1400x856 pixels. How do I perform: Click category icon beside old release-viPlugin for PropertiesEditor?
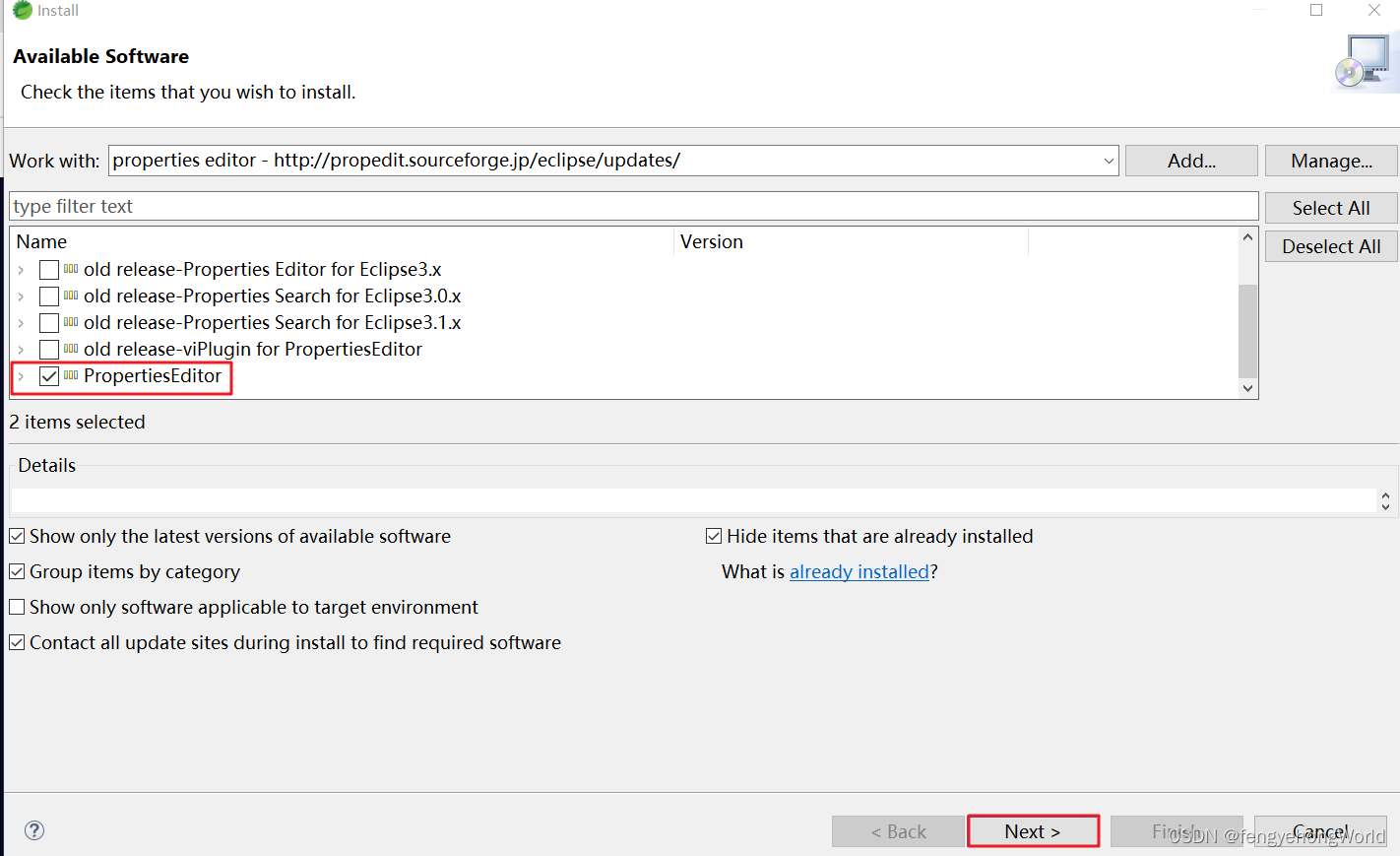pyautogui.click(x=71, y=349)
